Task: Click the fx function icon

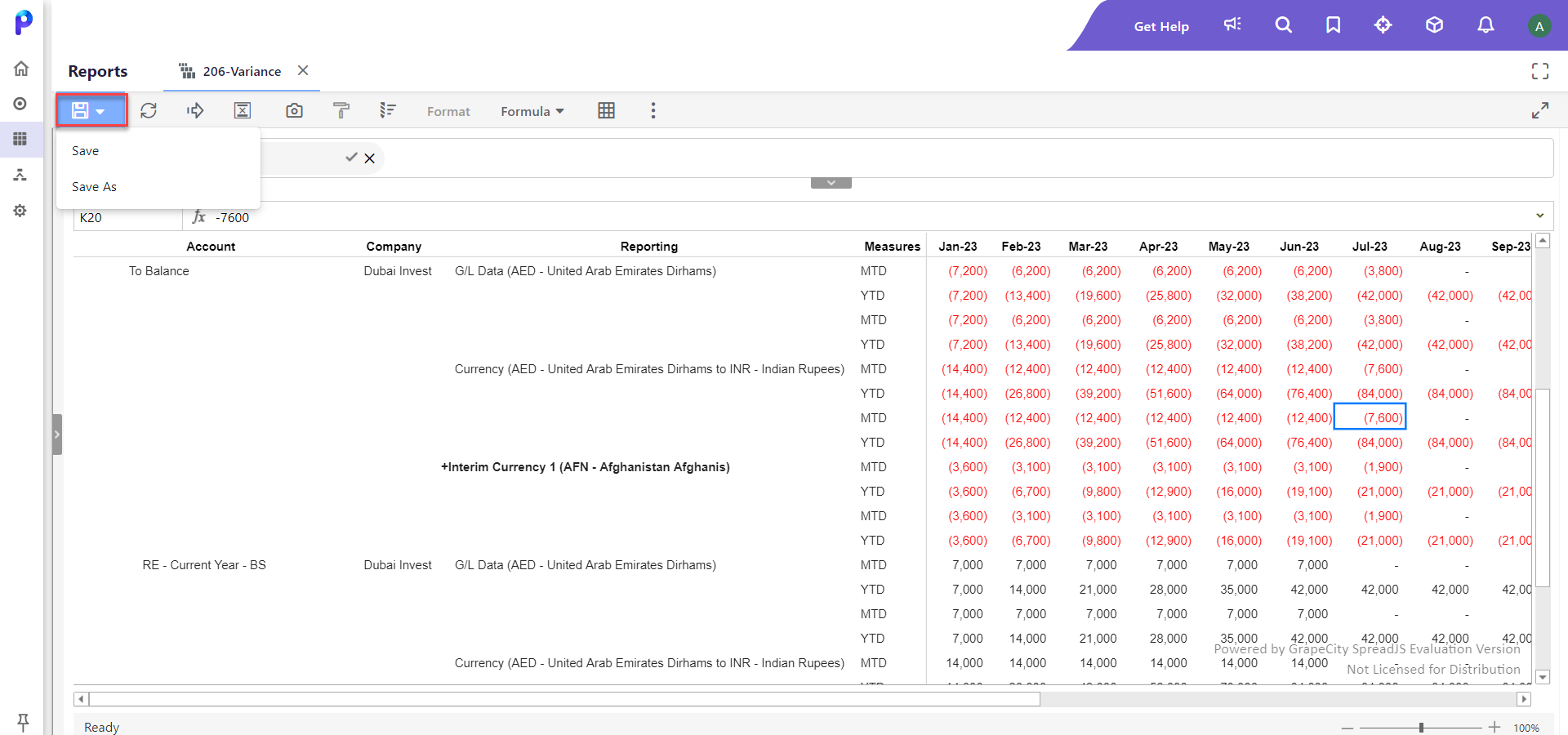Action: 198,217
